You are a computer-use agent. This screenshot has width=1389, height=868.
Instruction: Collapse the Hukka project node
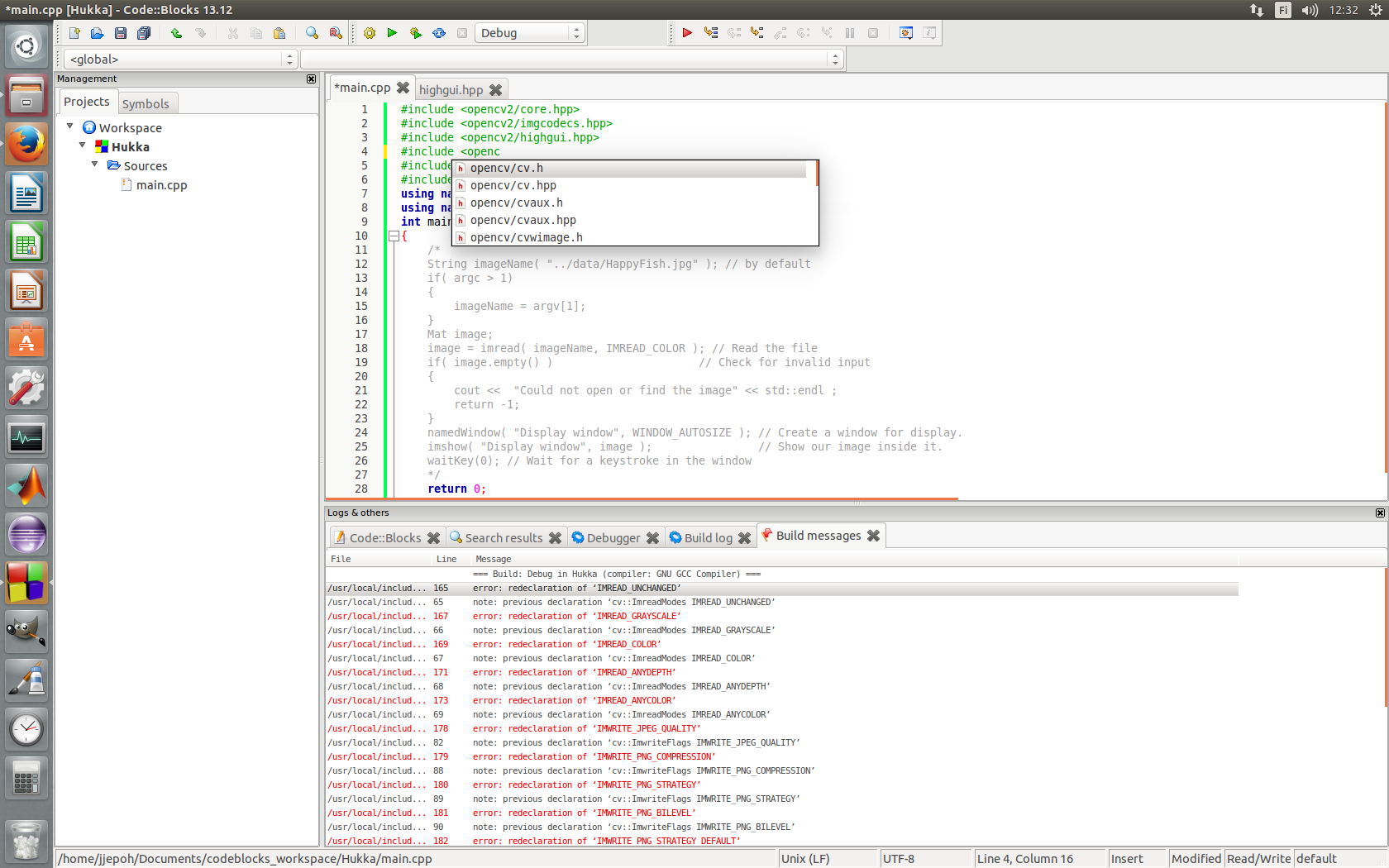pos(83,145)
